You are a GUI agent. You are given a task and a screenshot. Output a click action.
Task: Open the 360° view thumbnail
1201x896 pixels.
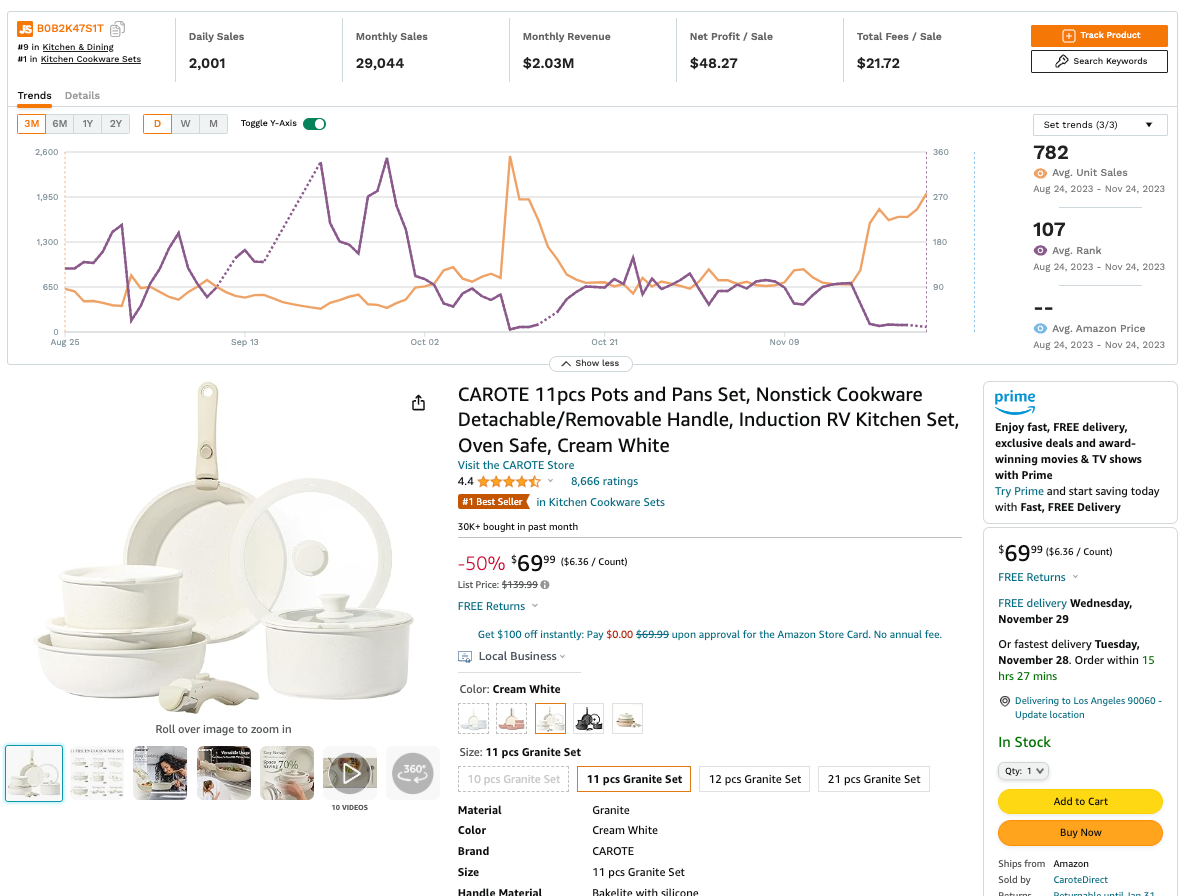point(413,773)
